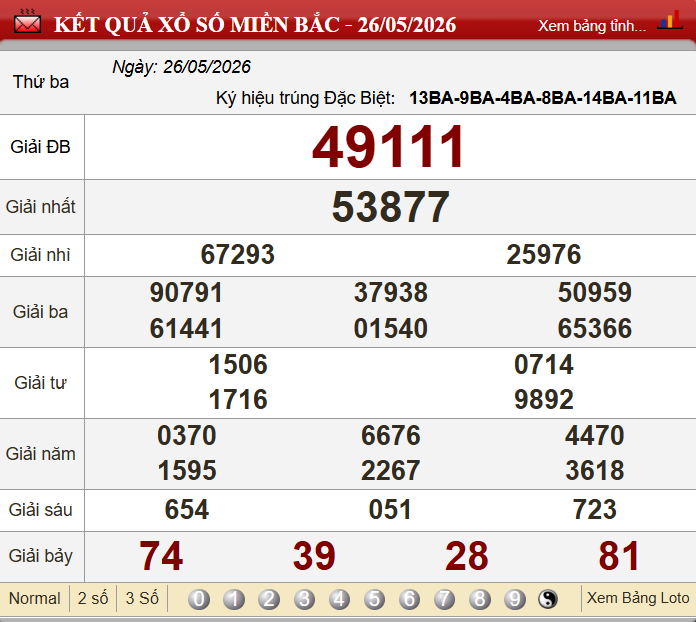Select digit 3 ball filter
Viewport: 696px width, 622px height.
(x=304, y=599)
